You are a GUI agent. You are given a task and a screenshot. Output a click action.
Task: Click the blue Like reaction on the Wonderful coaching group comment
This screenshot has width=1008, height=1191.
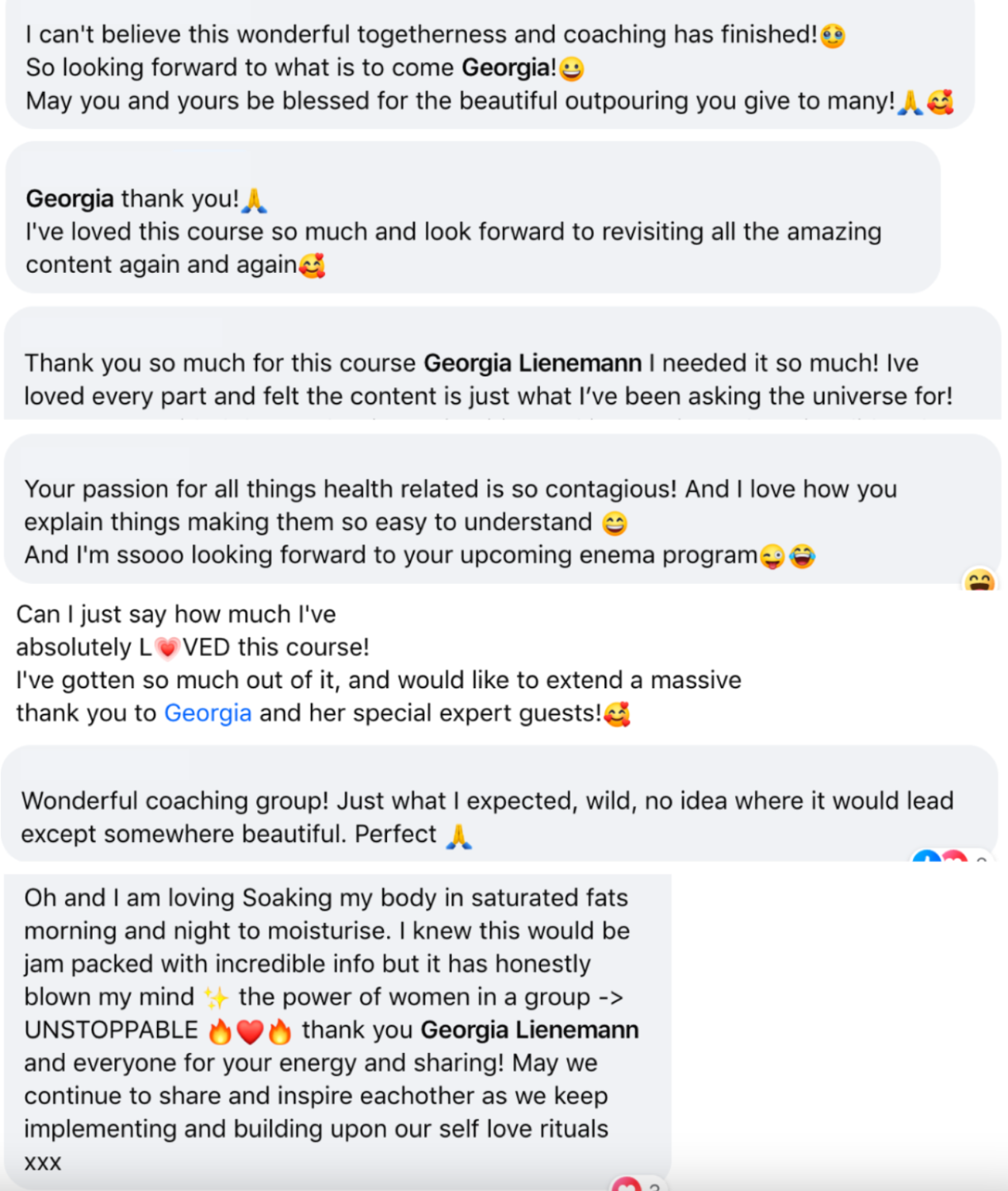tap(925, 859)
